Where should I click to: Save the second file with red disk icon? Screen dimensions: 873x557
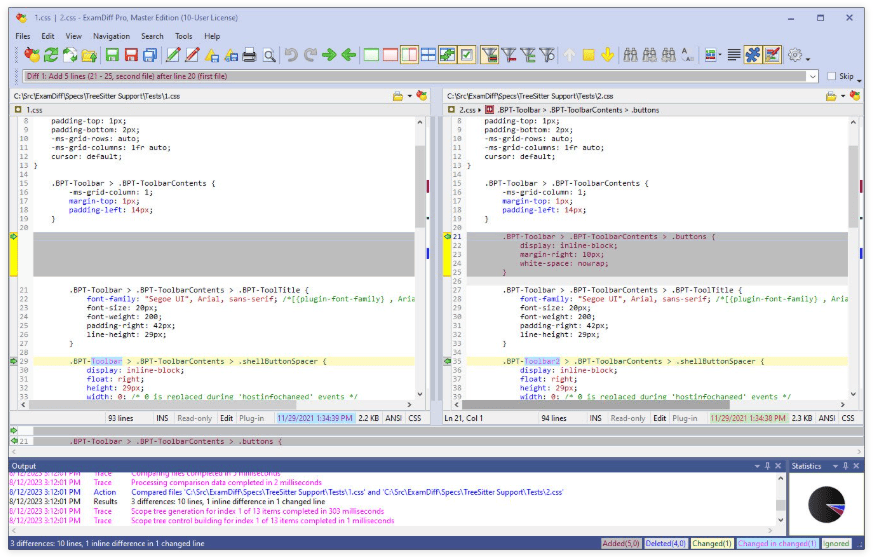131,55
